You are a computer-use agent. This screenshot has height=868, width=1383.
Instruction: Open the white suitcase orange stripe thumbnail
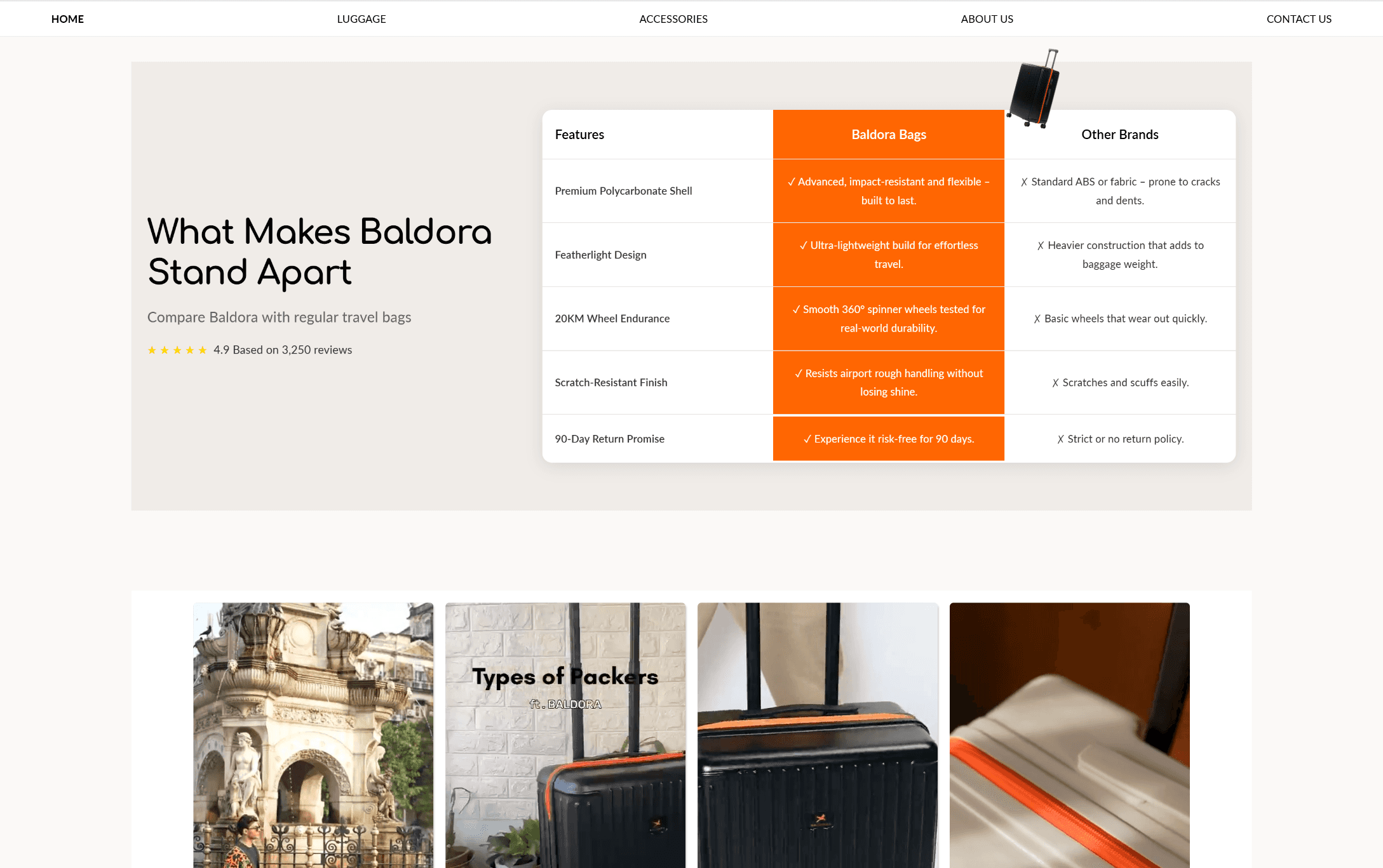pos(1069,735)
